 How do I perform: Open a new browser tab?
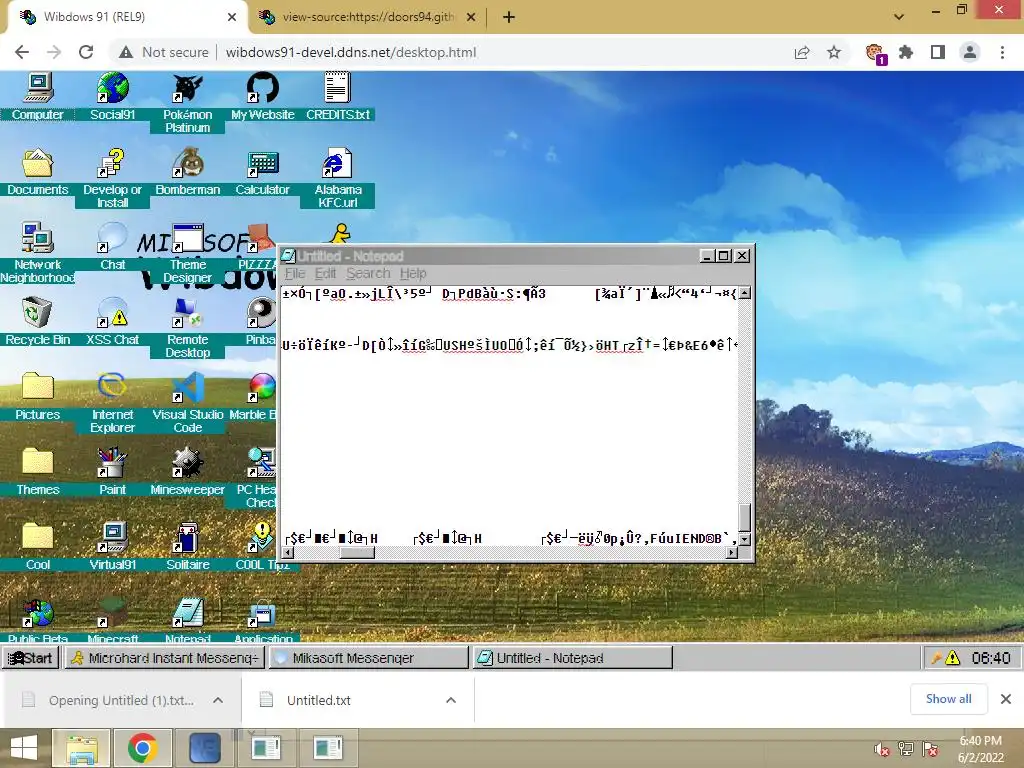pos(509,17)
